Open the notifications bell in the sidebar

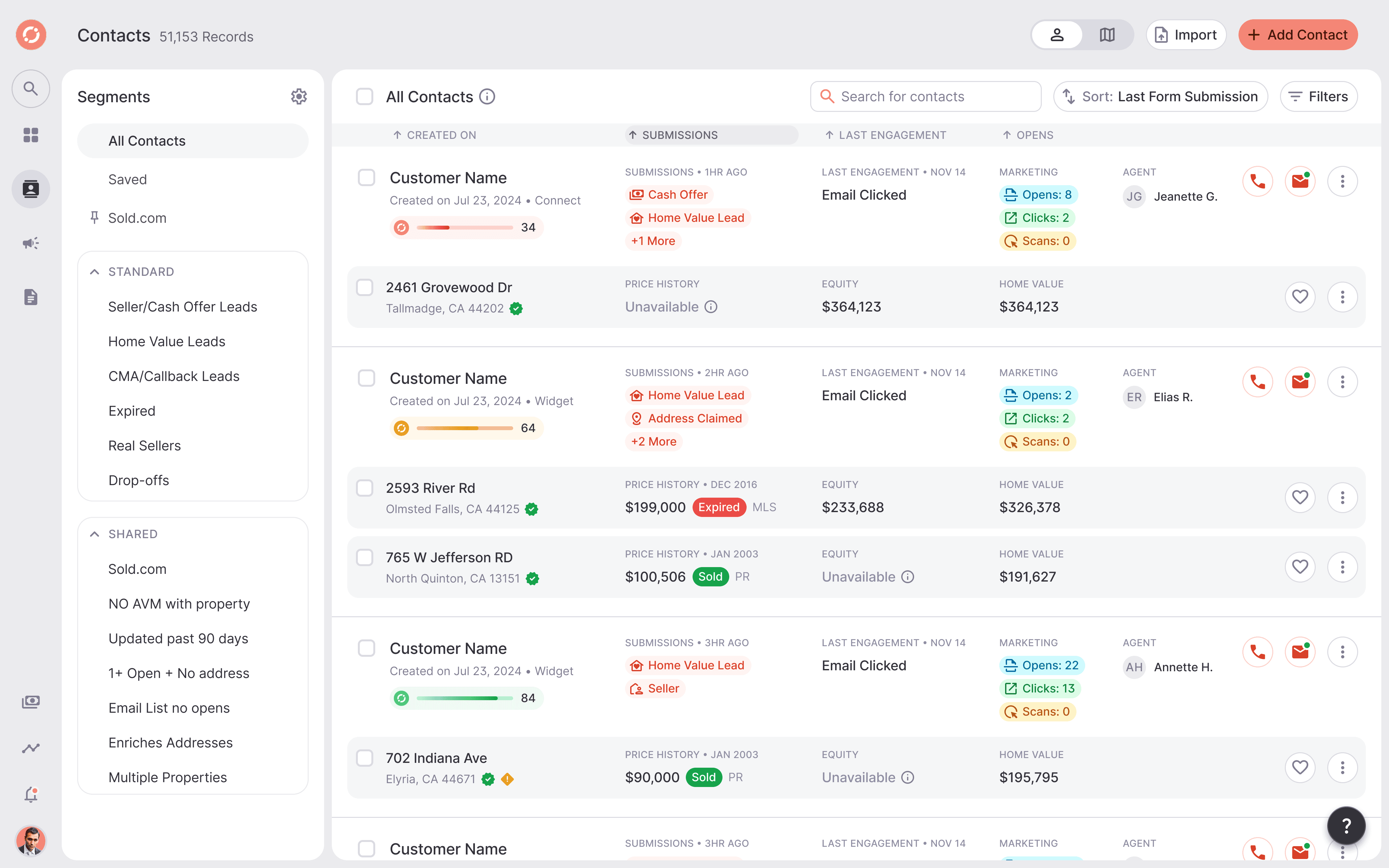pos(31,794)
